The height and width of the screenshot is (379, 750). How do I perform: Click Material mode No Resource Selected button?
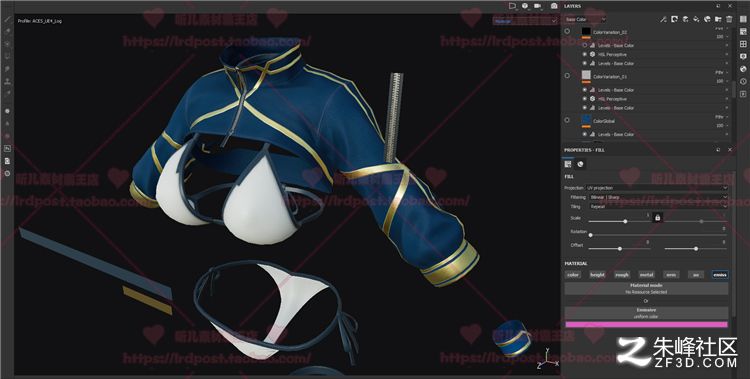pos(646,289)
